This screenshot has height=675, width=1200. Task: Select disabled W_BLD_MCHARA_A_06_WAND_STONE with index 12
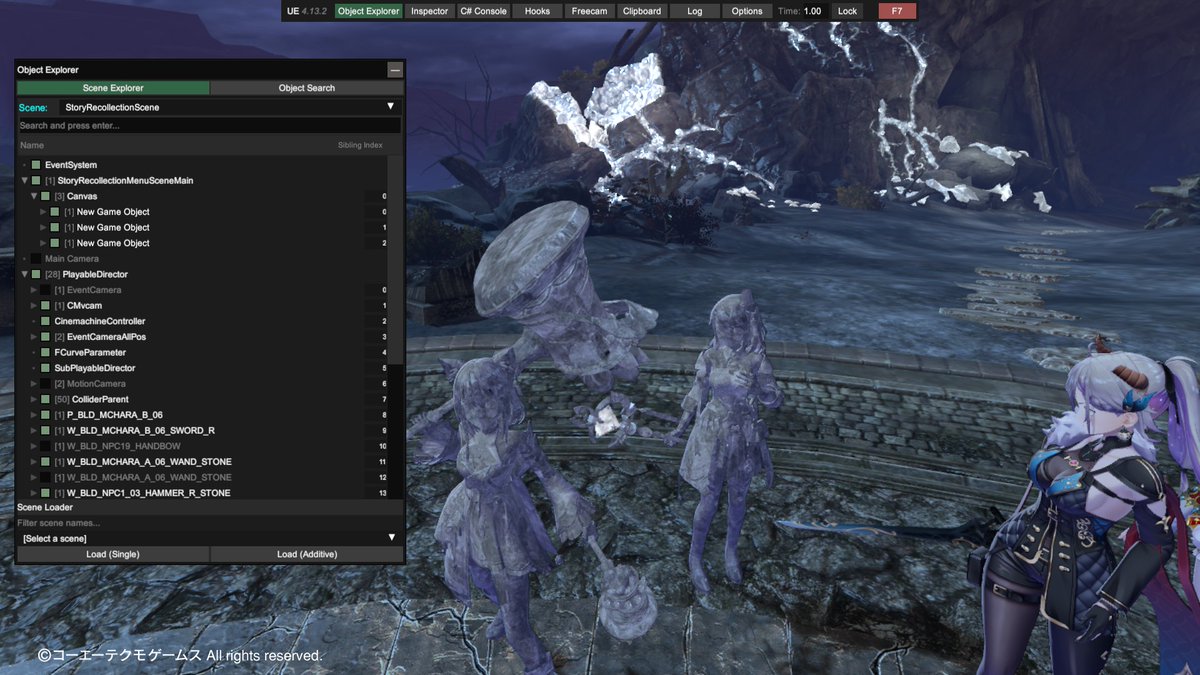(x=149, y=478)
